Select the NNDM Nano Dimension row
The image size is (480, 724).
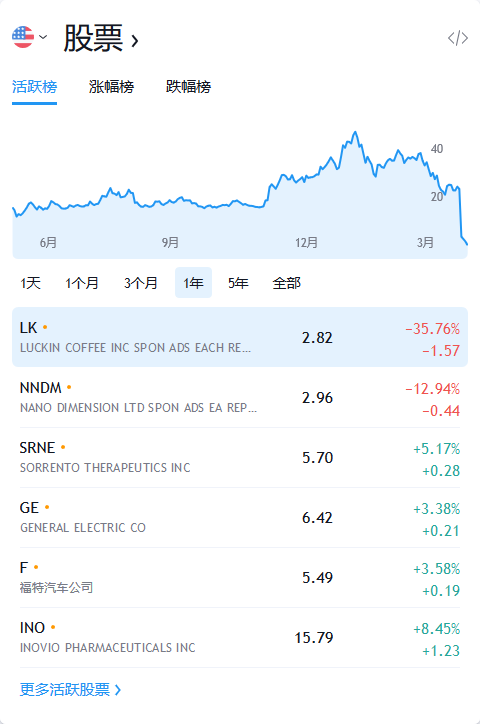click(240, 398)
